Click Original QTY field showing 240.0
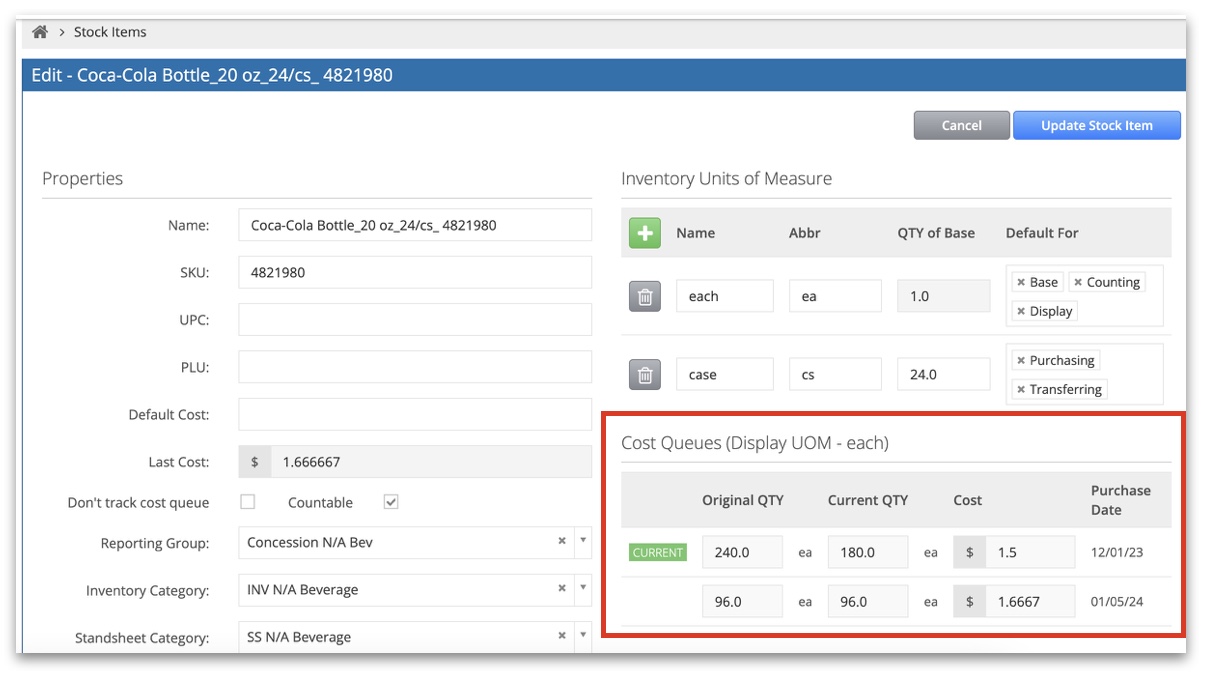 (x=742, y=552)
